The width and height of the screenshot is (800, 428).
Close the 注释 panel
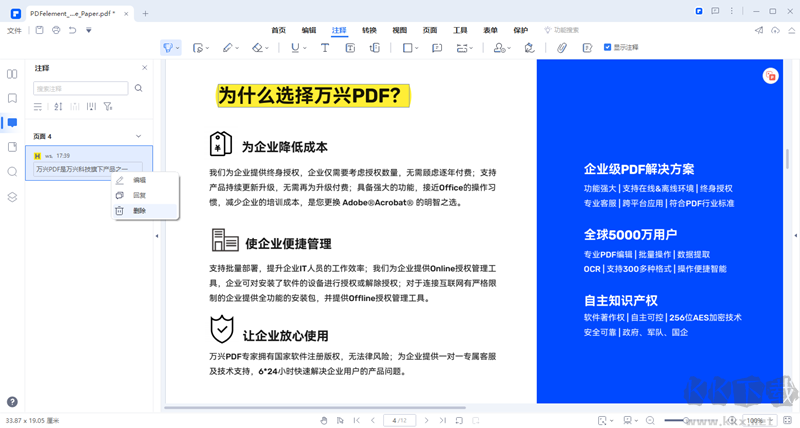(x=144, y=68)
